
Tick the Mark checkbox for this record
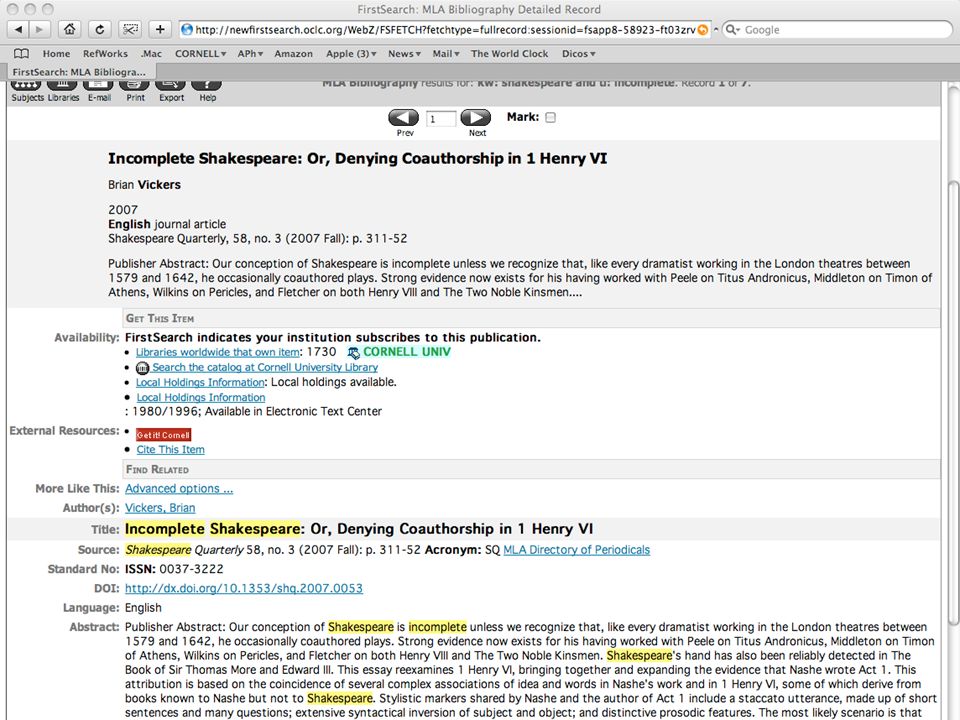(x=550, y=118)
